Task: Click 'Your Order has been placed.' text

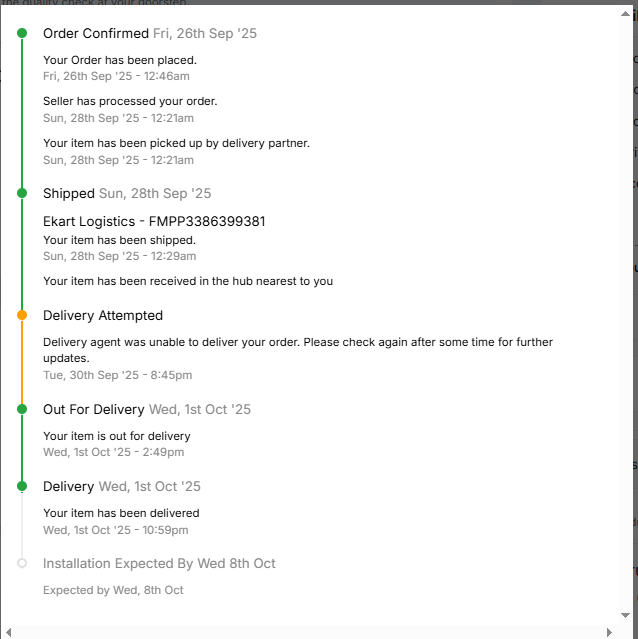Action: point(120,60)
